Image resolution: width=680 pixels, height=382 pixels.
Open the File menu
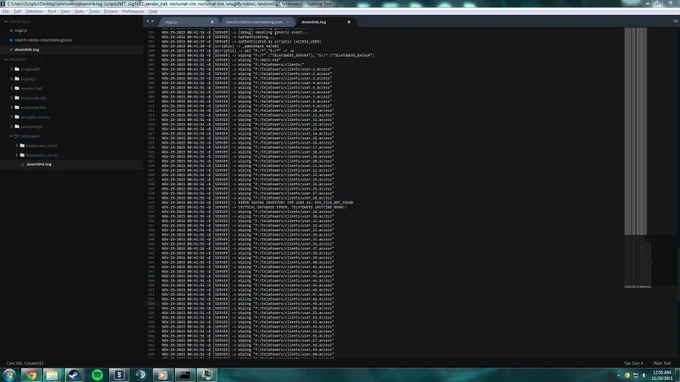click(x=6, y=12)
